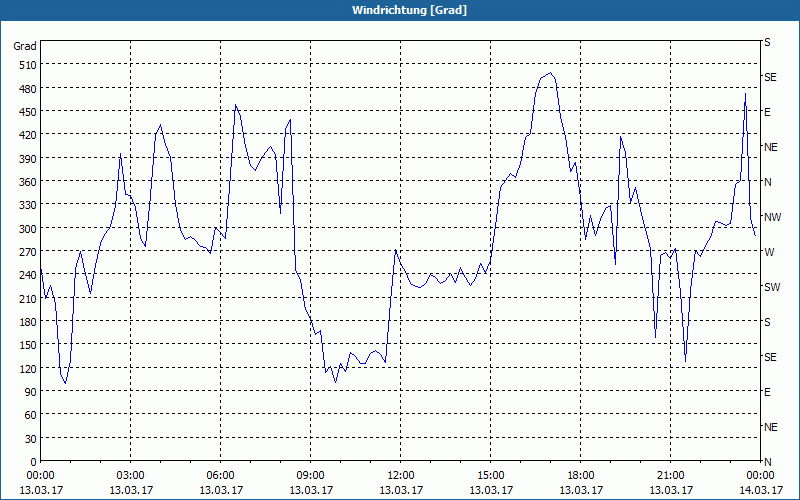Click the 21:00 time label
Viewport: 800px width, 500px height.
coord(670,475)
